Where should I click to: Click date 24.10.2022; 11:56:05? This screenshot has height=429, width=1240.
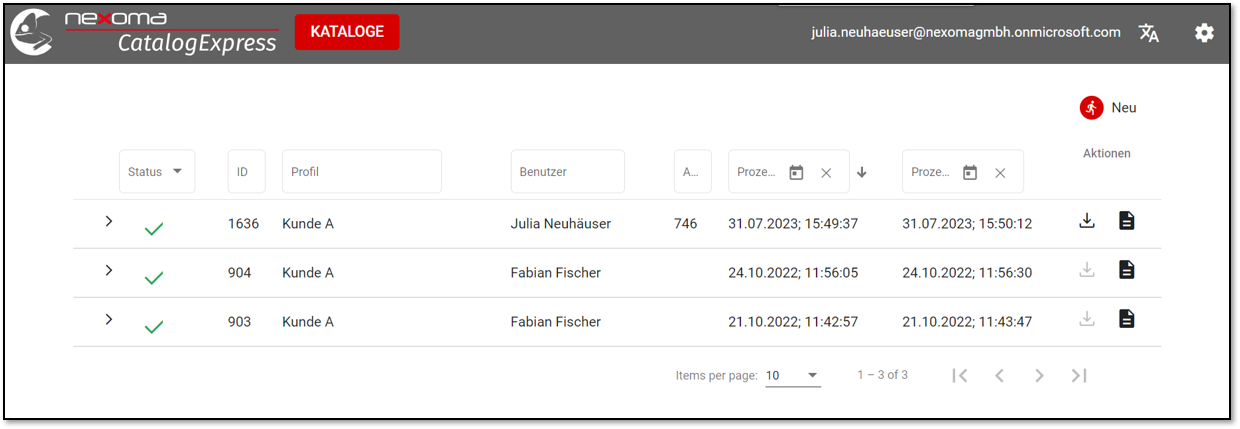point(795,273)
